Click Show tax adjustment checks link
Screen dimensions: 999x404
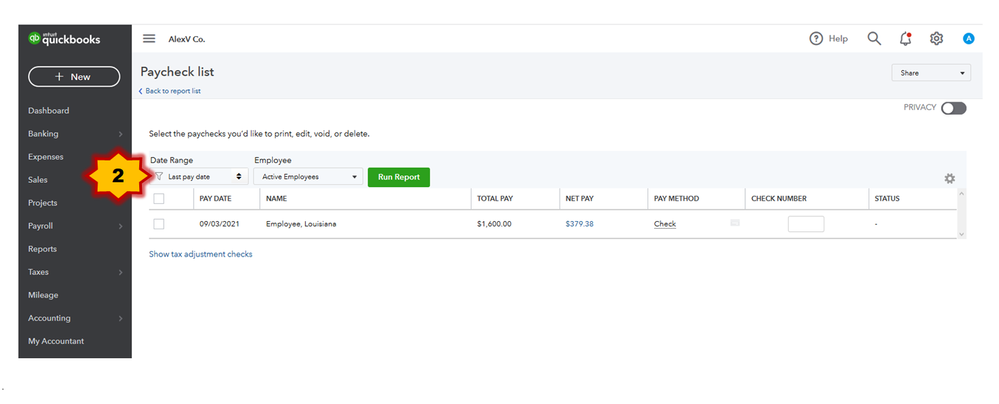[201, 254]
